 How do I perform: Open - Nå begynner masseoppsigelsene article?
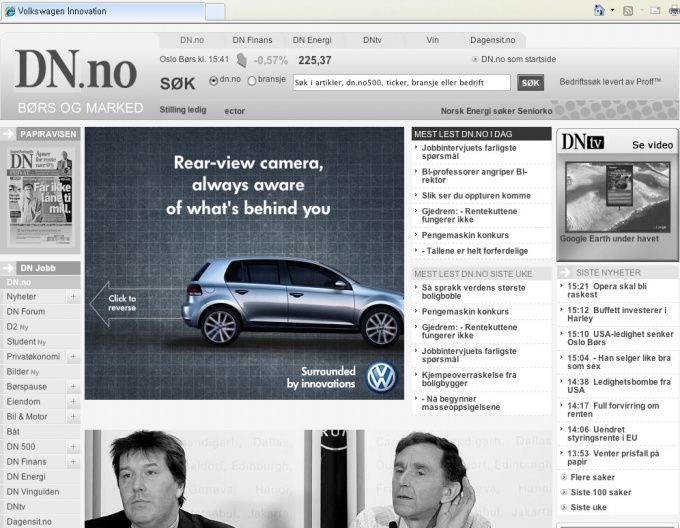pos(461,403)
